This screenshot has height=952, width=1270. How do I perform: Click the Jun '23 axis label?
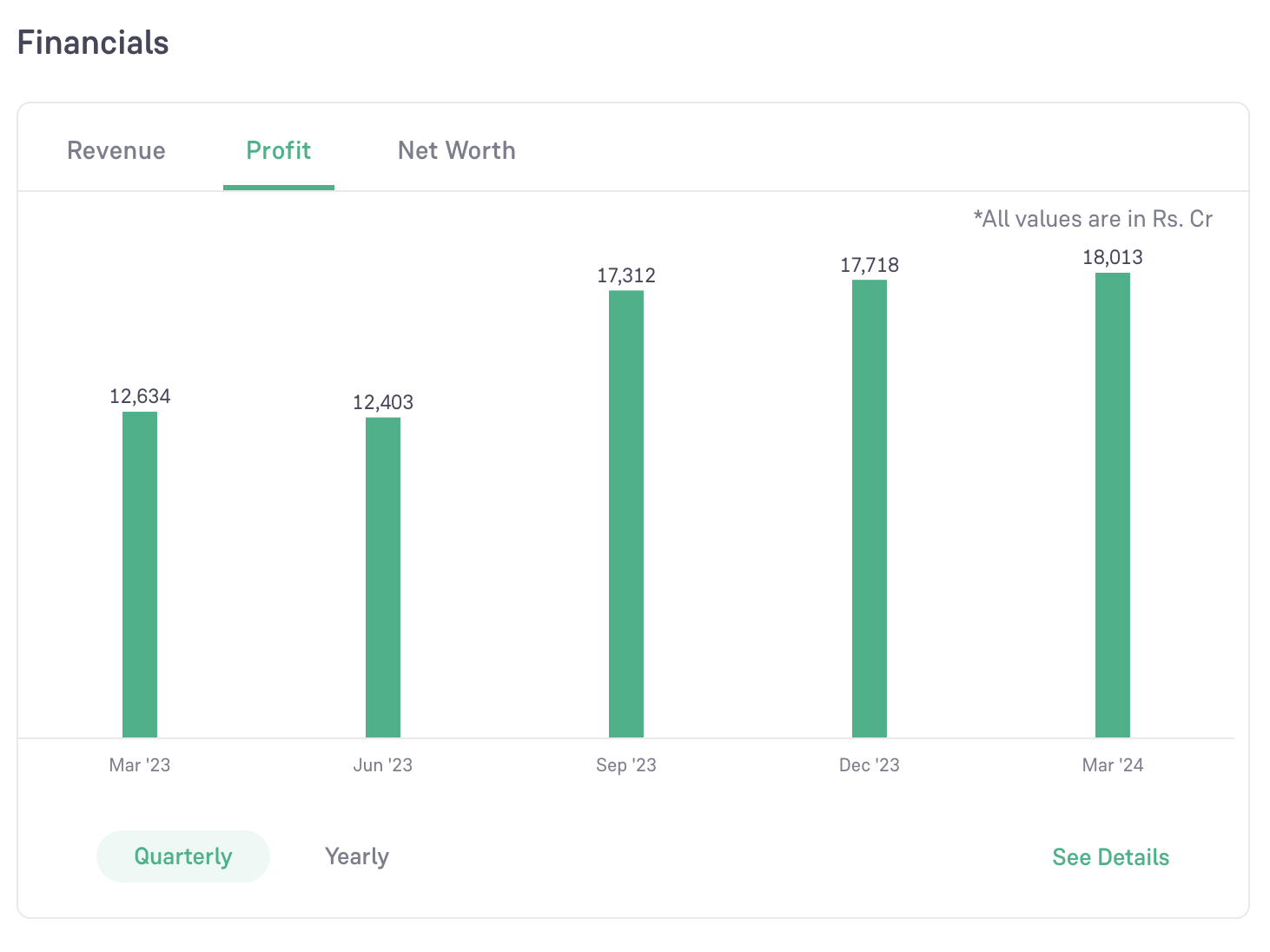pyautogui.click(x=383, y=765)
